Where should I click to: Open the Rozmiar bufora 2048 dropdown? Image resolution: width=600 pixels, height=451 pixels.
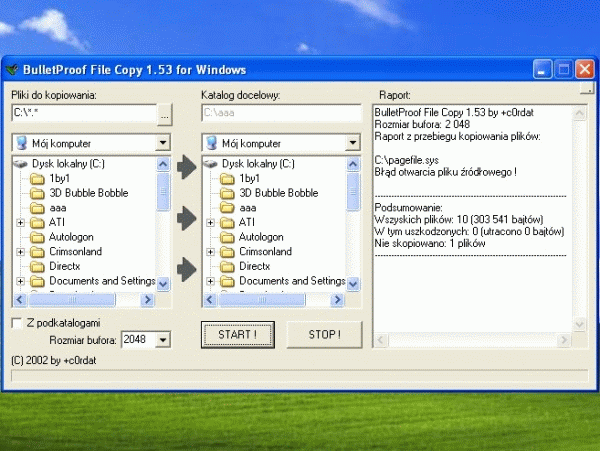[163, 340]
